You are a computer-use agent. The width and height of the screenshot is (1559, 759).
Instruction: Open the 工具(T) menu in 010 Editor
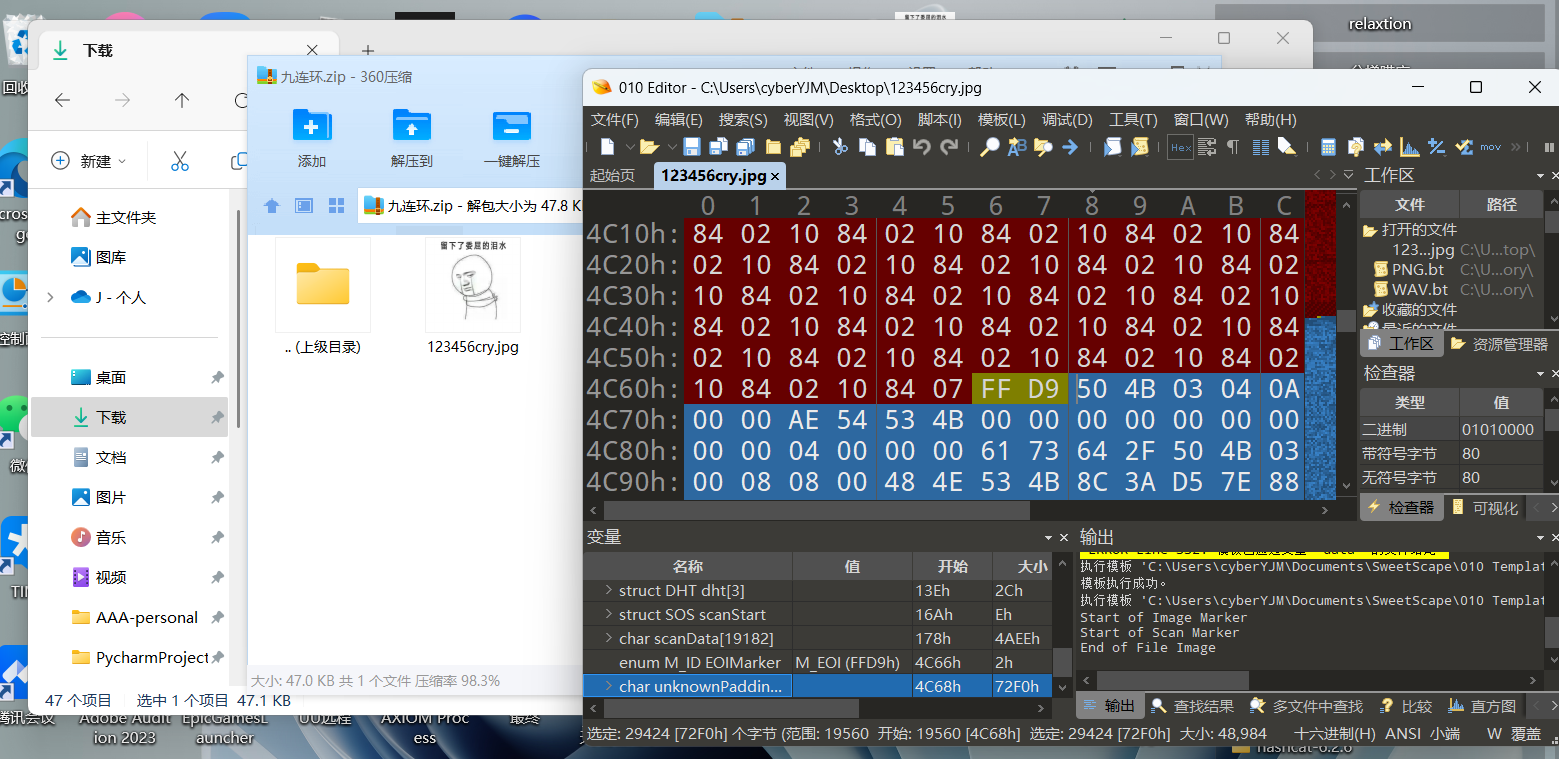point(1133,120)
